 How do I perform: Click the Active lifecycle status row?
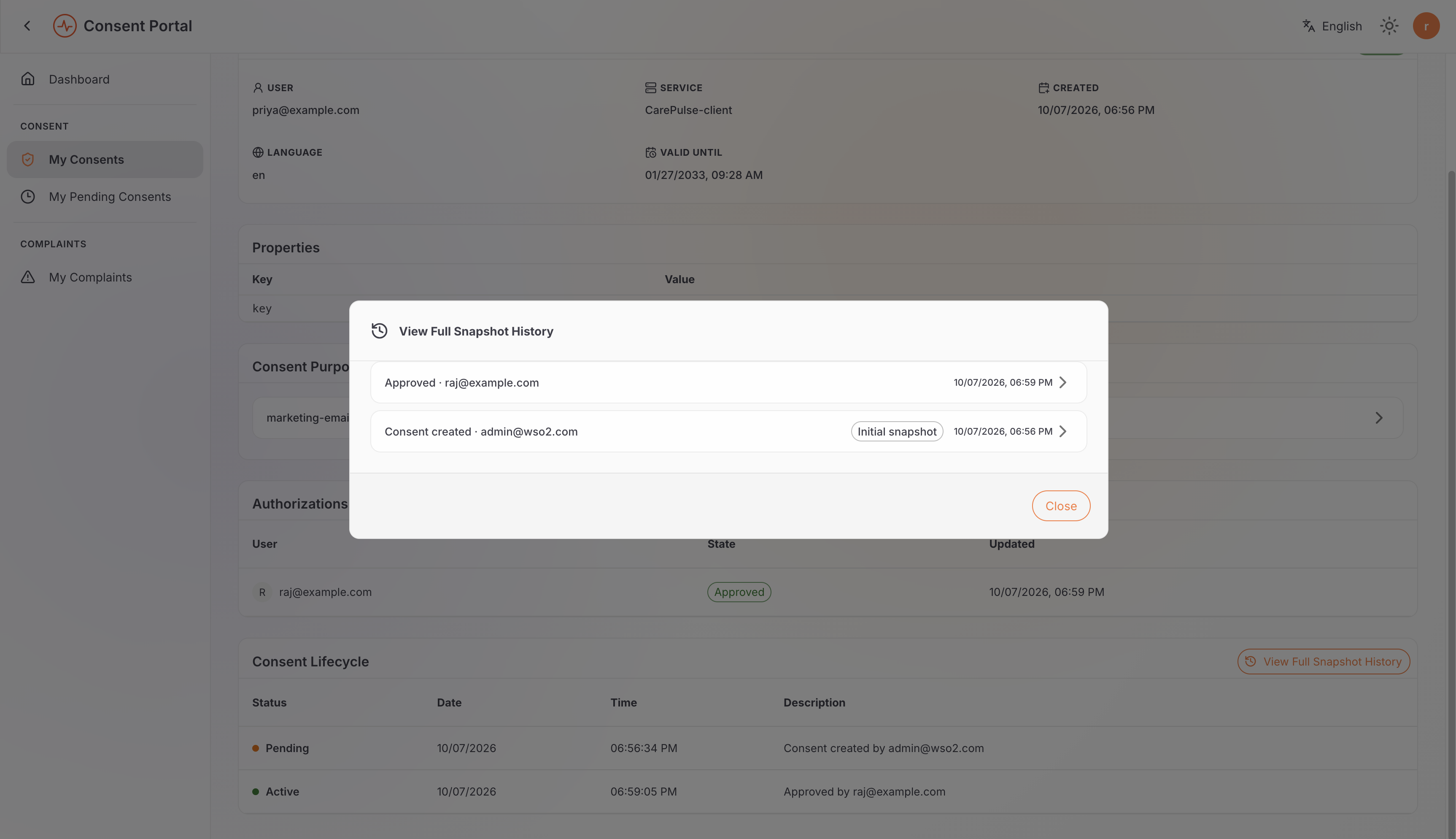[x=827, y=791]
